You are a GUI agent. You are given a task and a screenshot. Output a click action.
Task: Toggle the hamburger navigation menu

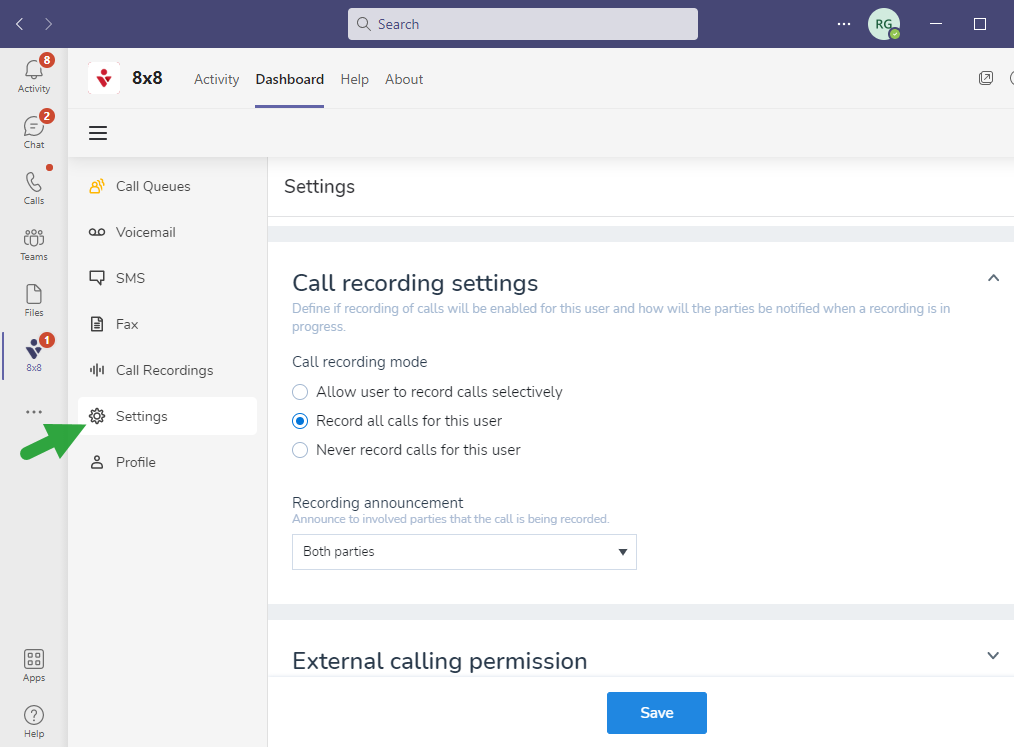click(x=98, y=133)
